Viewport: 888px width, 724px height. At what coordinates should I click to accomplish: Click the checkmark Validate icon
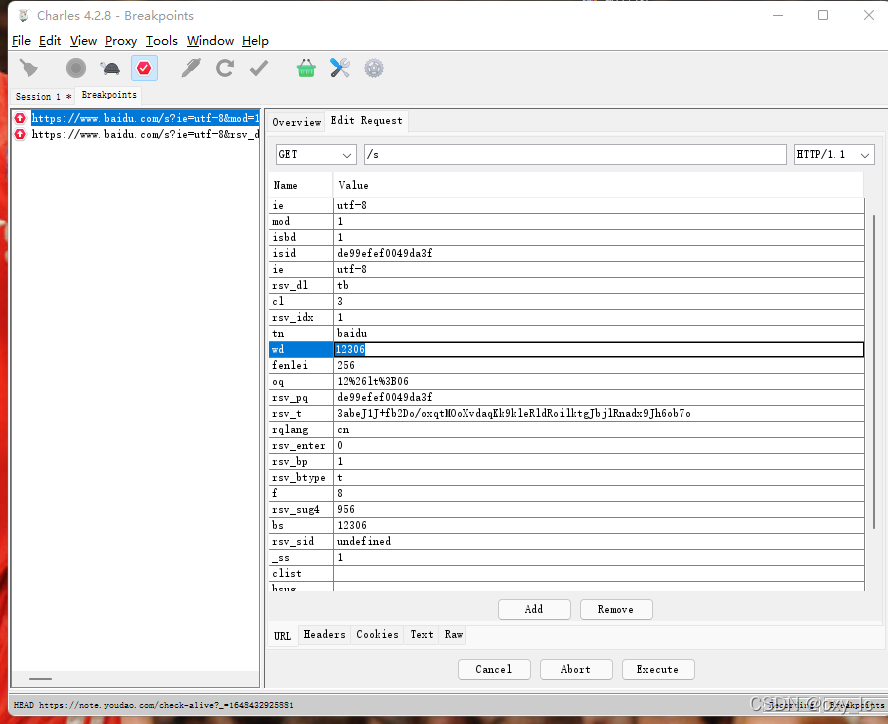click(259, 69)
